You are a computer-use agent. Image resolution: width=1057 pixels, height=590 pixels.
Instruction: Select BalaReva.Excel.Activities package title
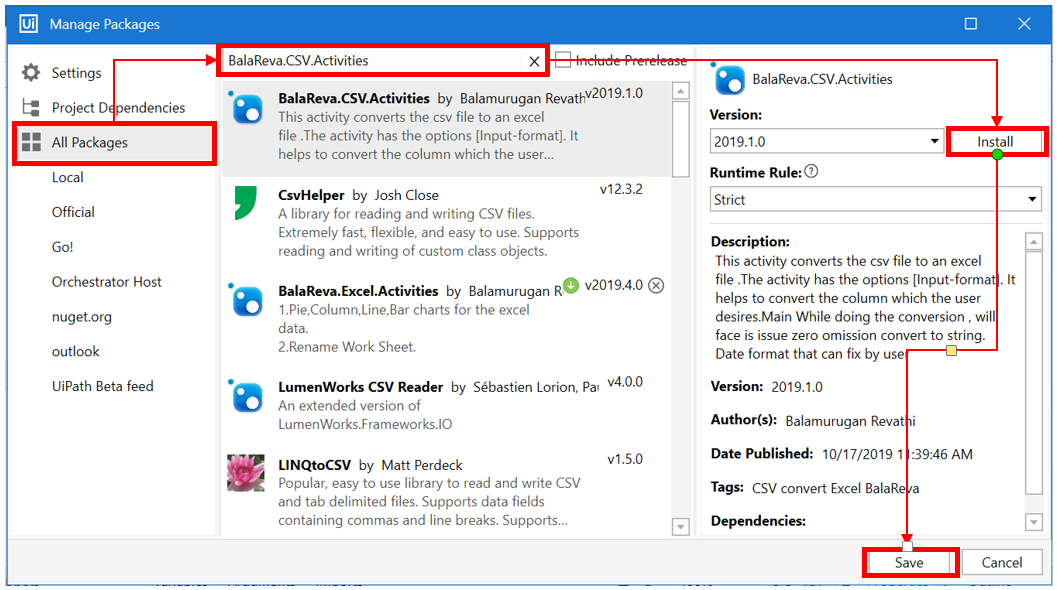pyautogui.click(x=358, y=291)
